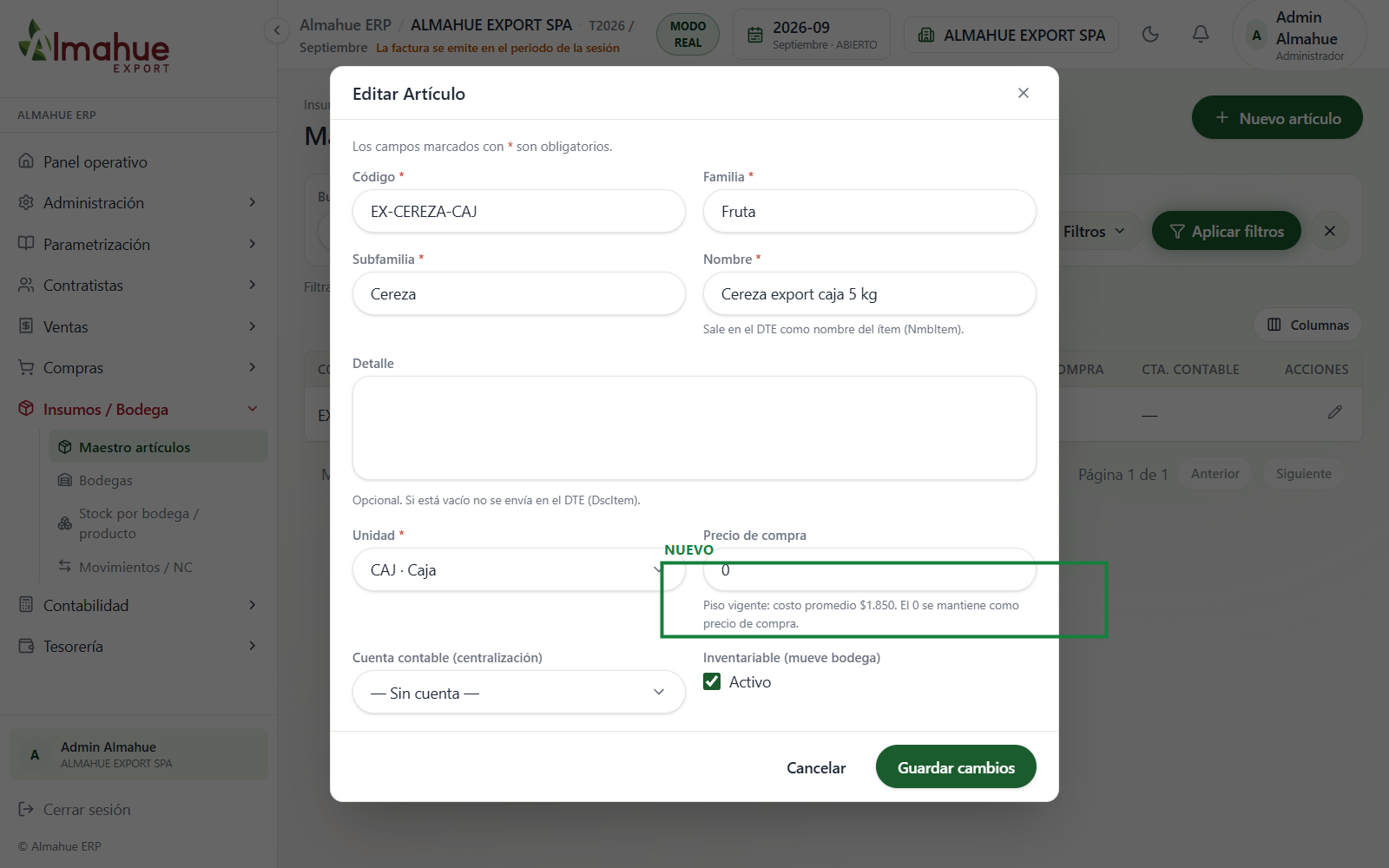Expand the Tesorería menu chevron
The image size is (1389, 868).
pos(253,646)
